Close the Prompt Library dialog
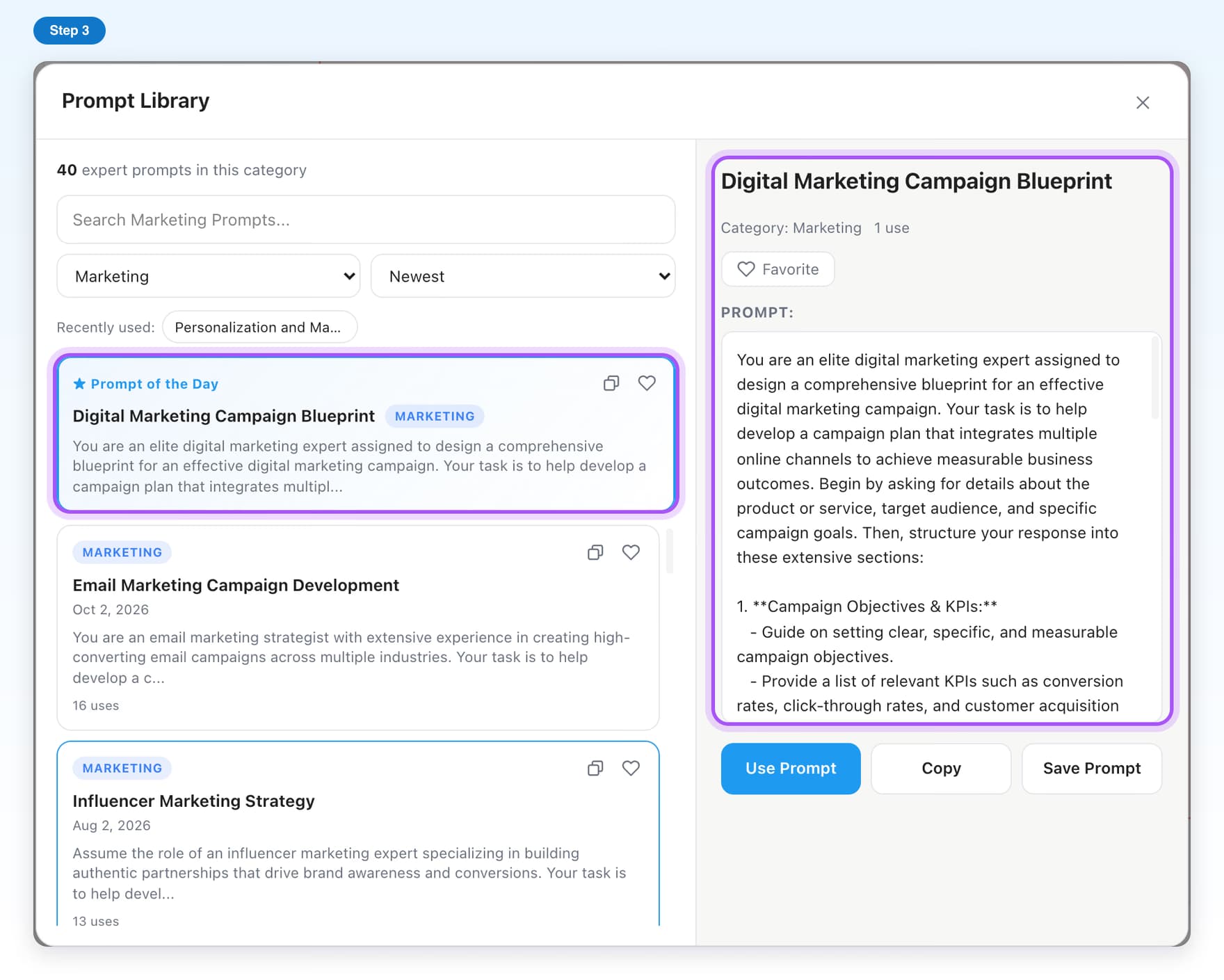This screenshot has width=1224, height=980. (1143, 103)
